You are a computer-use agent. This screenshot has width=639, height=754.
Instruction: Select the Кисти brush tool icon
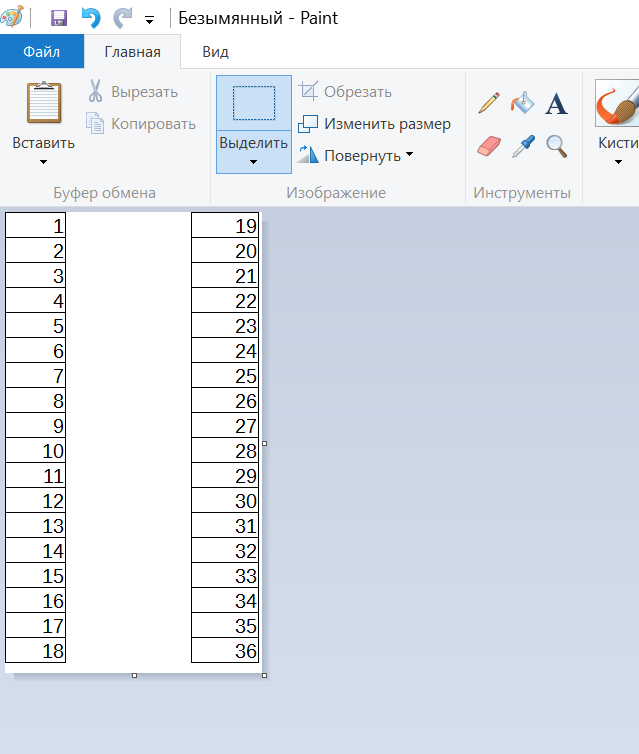pyautogui.click(x=617, y=103)
